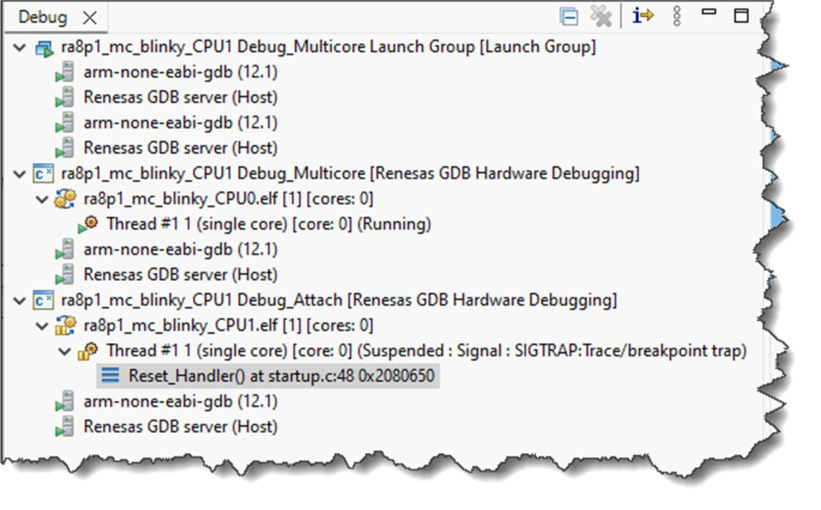The width and height of the screenshot is (821, 510).
Task: Select Renesas GDB server between the Launch Group gdb rows
Action: pyautogui.click(x=181, y=97)
